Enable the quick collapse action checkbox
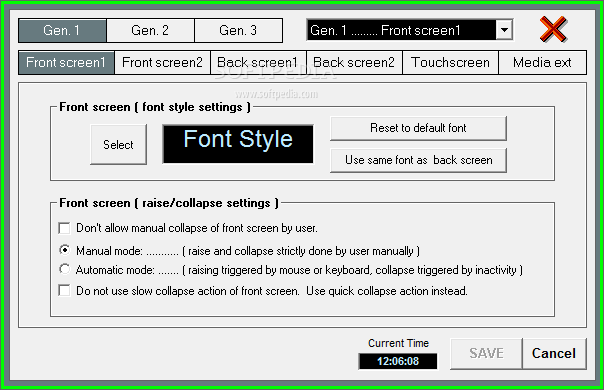The image size is (604, 390). coord(64,290)
